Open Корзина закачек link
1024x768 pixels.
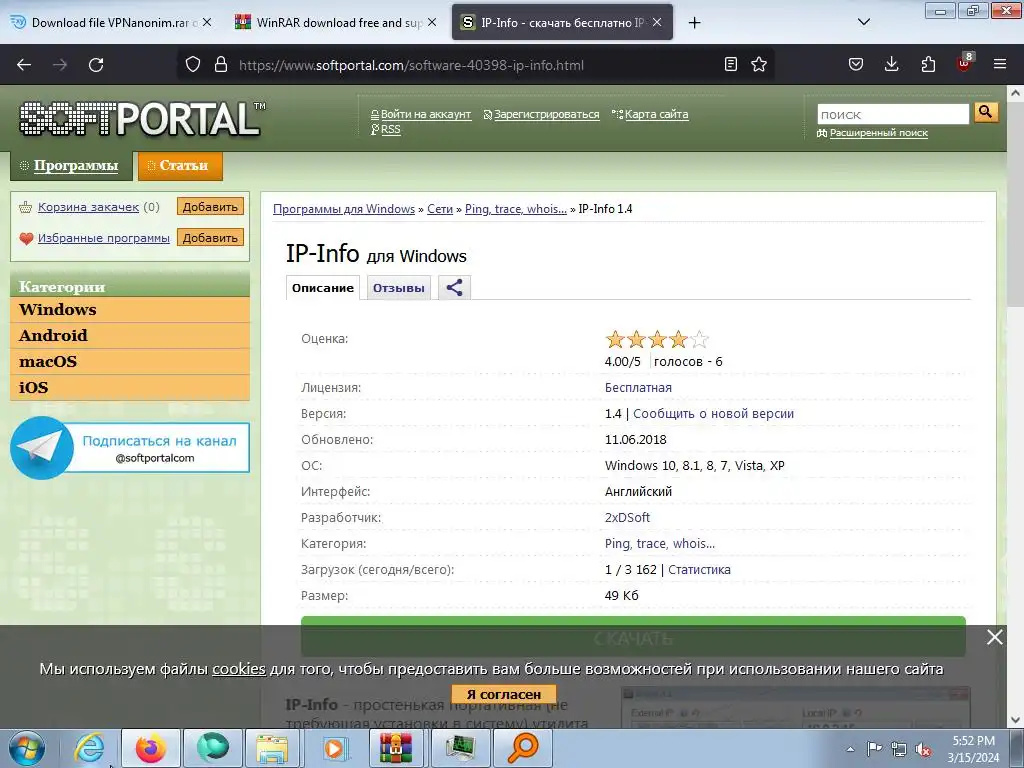point(88,207)
